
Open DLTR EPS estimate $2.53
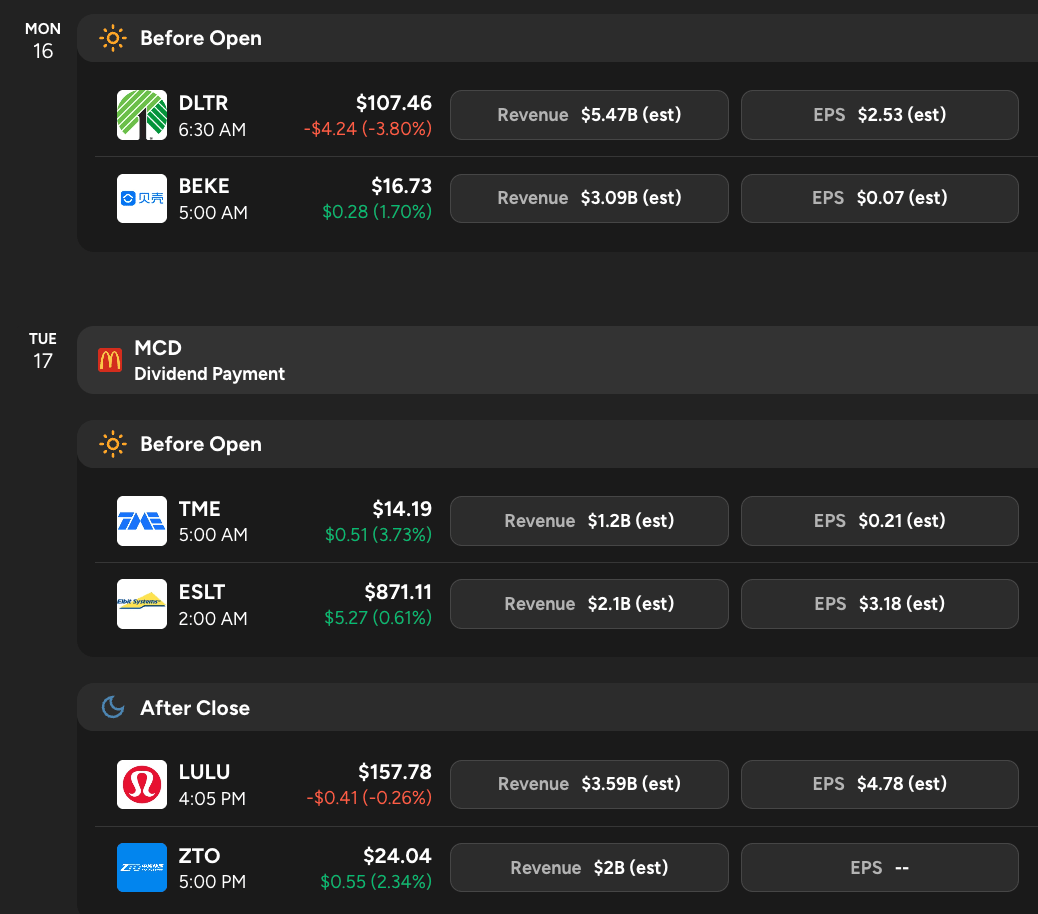[x=880, y=115]
